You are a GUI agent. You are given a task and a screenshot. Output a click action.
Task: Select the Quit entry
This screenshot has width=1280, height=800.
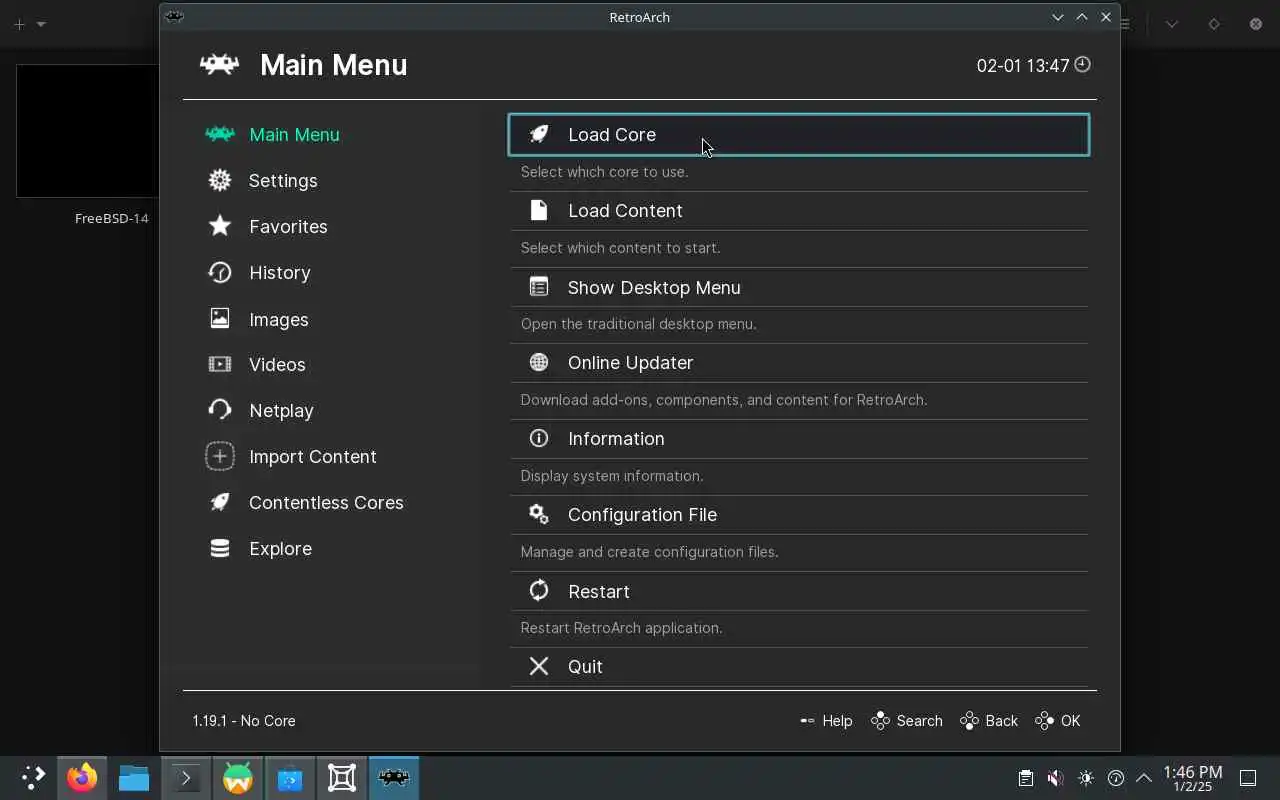tap(799, 667)
